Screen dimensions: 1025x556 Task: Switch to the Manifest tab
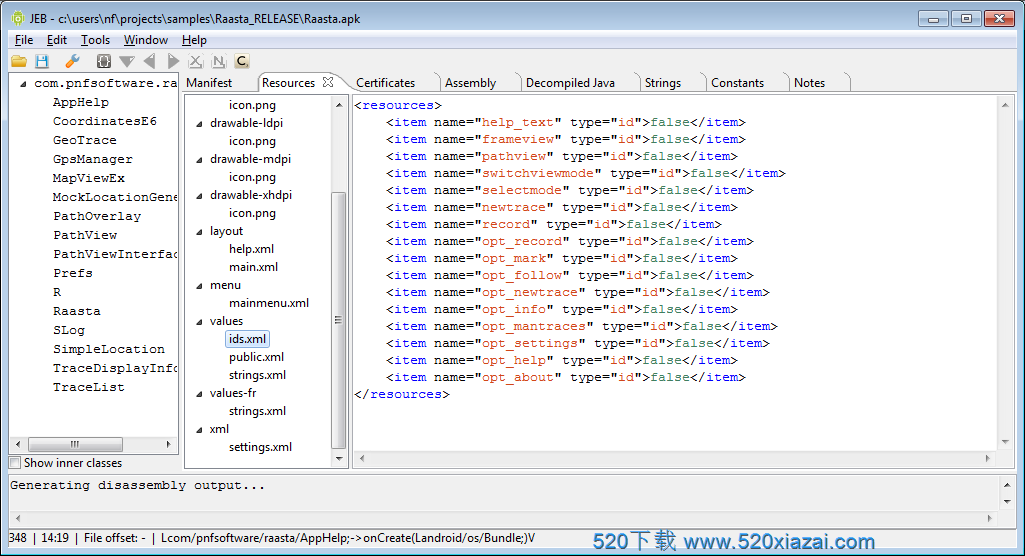[209, 83]
